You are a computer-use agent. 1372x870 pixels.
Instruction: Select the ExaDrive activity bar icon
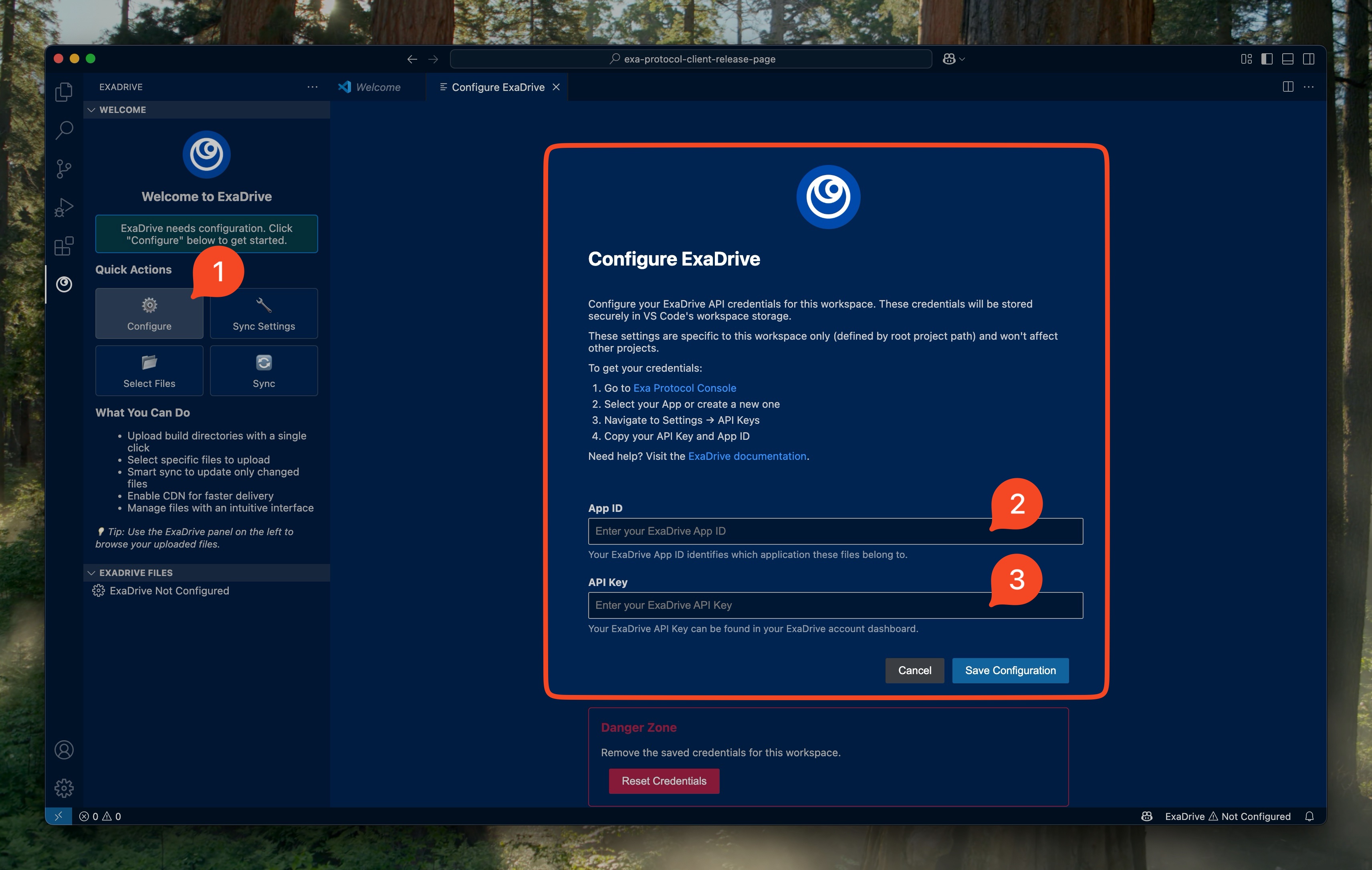point(64,284)
